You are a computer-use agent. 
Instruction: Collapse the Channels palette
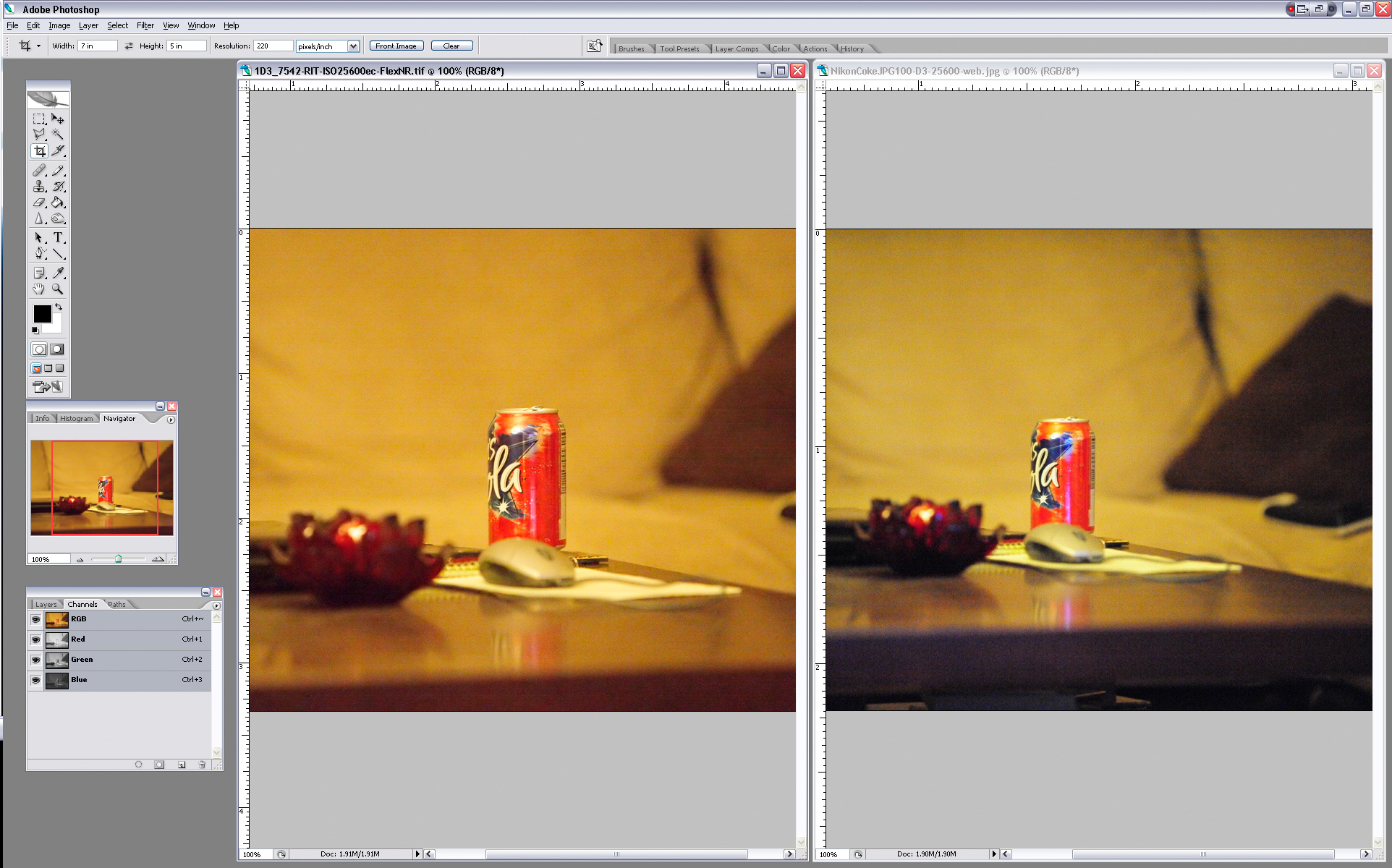[x=205, y=592]
